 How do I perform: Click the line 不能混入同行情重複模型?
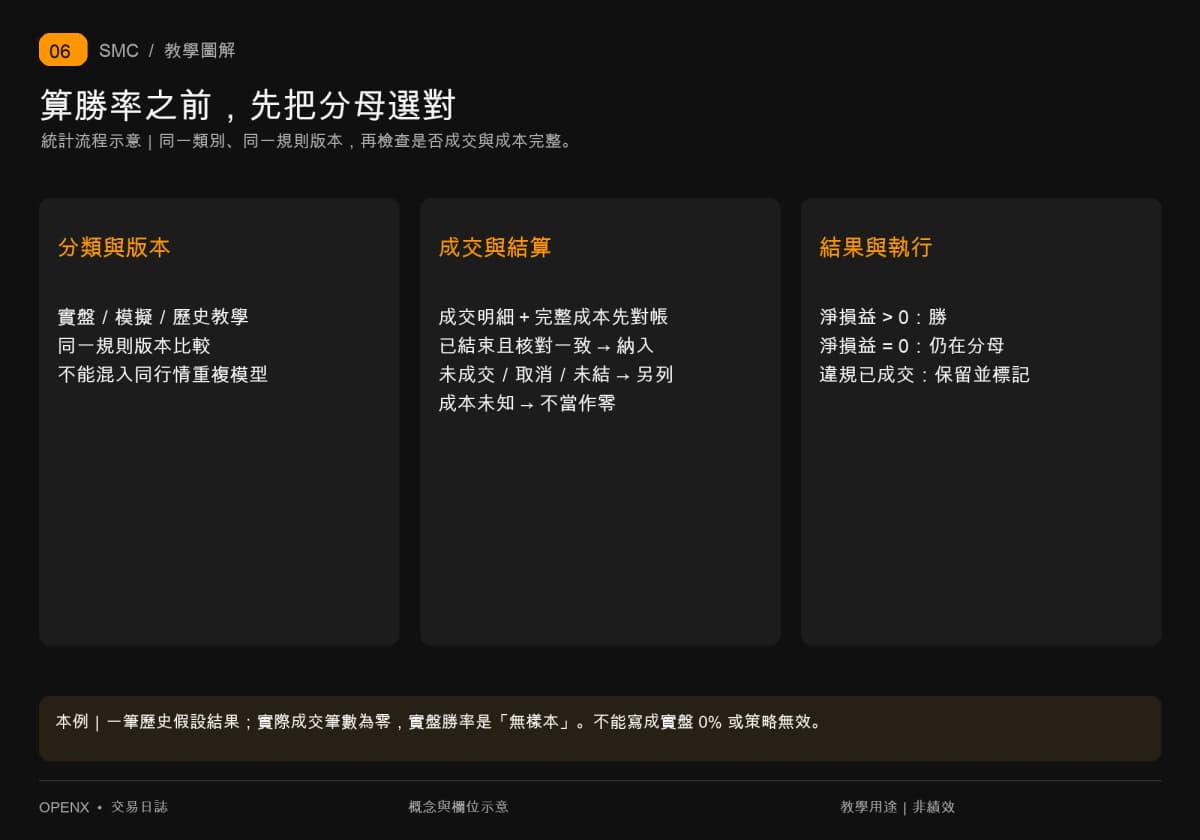coord(163,375)
